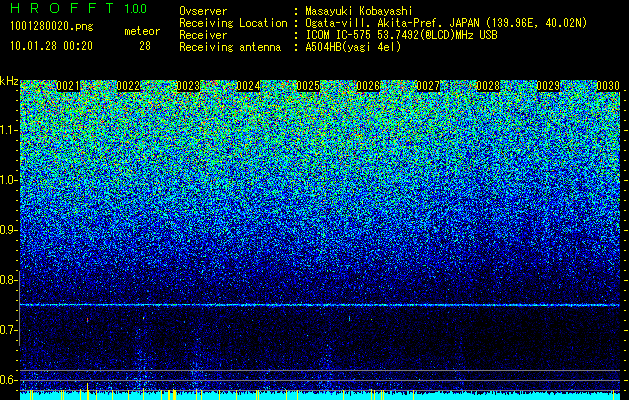629x400 pixels.
Task: Click the date stamp 10.01.28 00:20
Action: click(x=51, y=46)
